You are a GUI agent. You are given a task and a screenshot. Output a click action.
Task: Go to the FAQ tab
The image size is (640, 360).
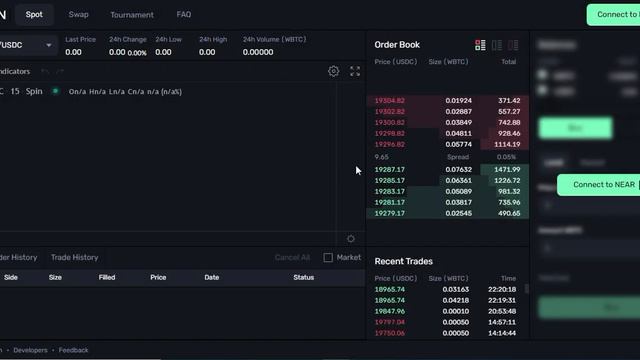tap(184, 15)
